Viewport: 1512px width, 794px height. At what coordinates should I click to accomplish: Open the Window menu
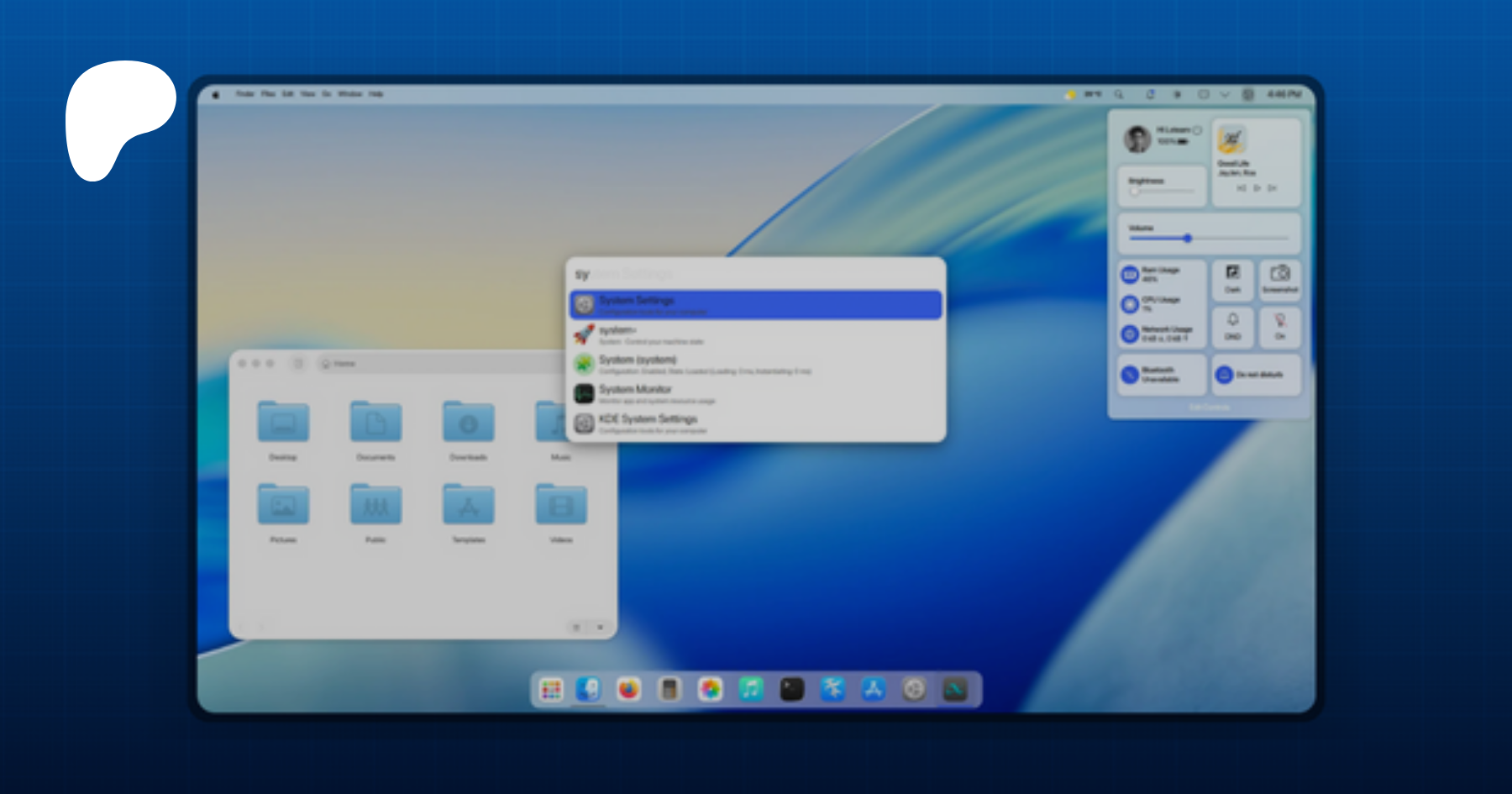(x=349, y=94)
